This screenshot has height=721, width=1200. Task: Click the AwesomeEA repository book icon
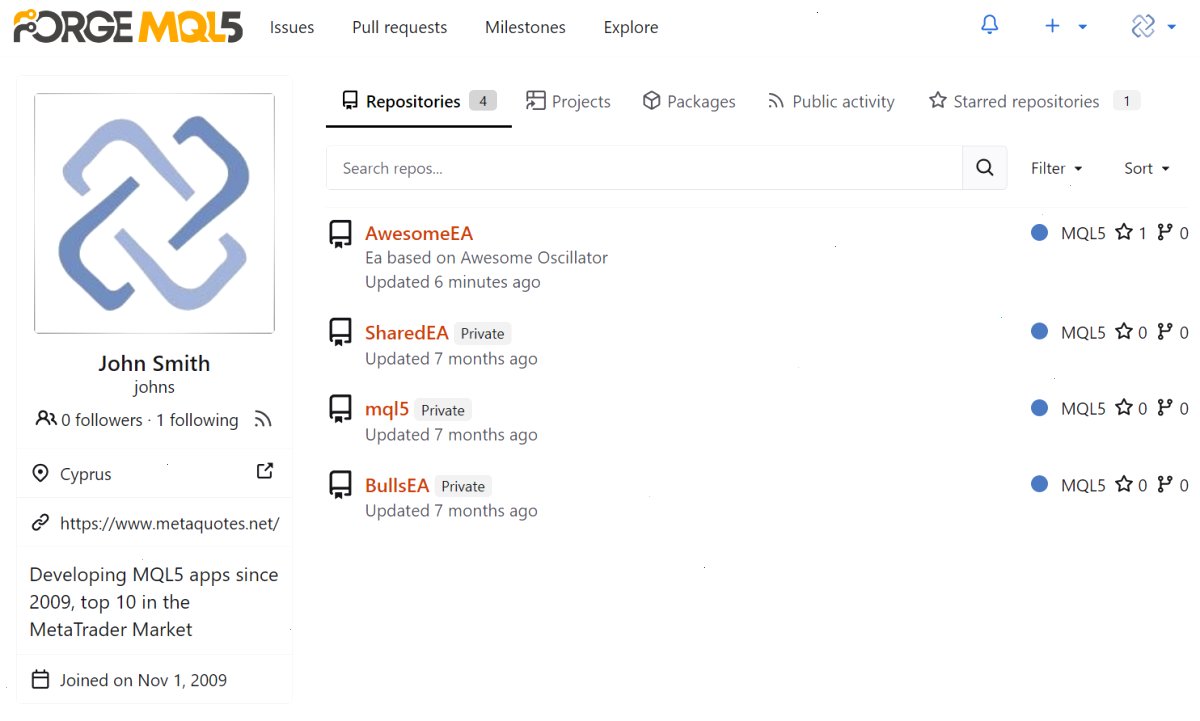pyautogui.click(x=341, y=234)
